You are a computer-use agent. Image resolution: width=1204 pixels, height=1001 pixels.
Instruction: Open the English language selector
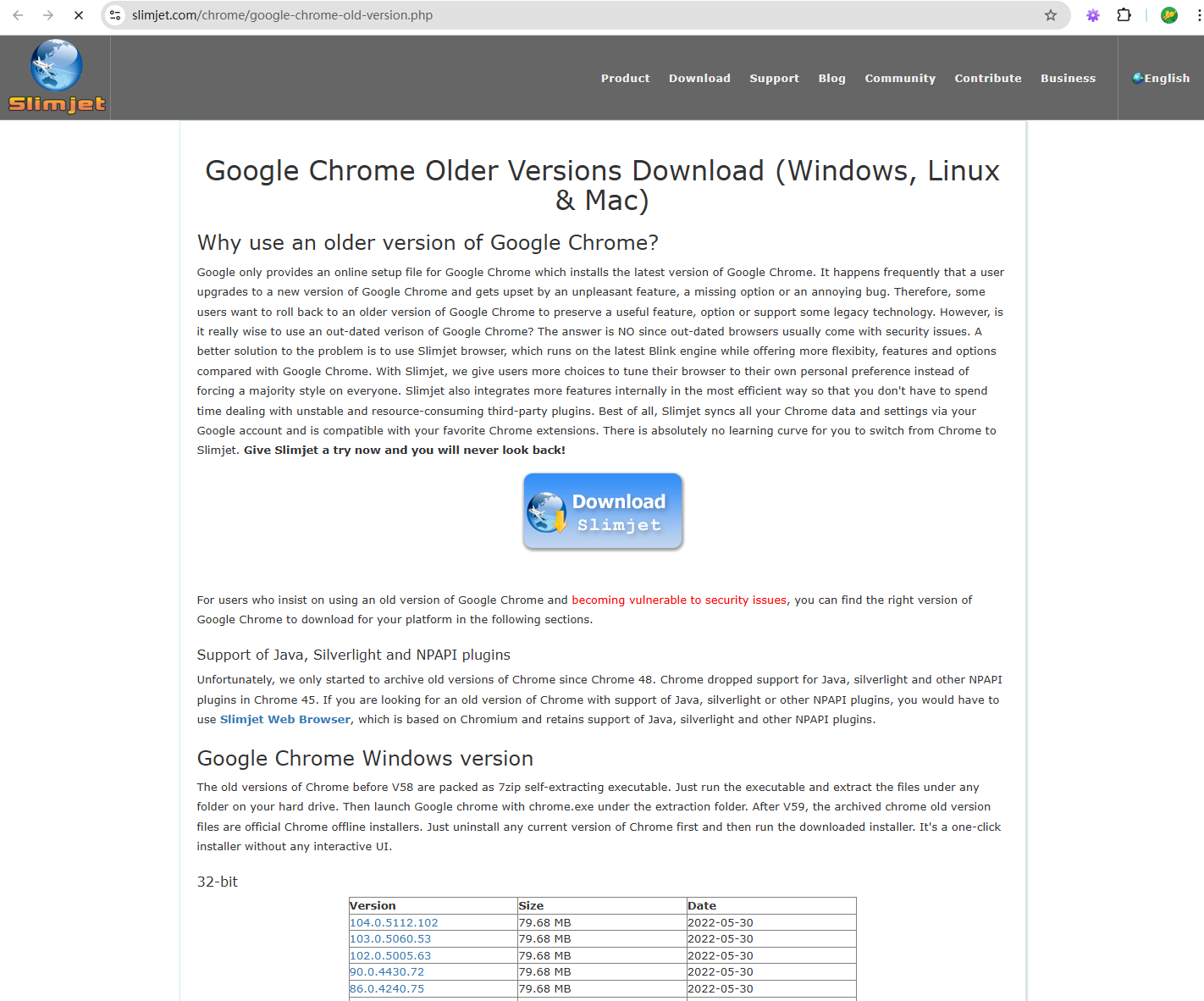click(1161, 78)
